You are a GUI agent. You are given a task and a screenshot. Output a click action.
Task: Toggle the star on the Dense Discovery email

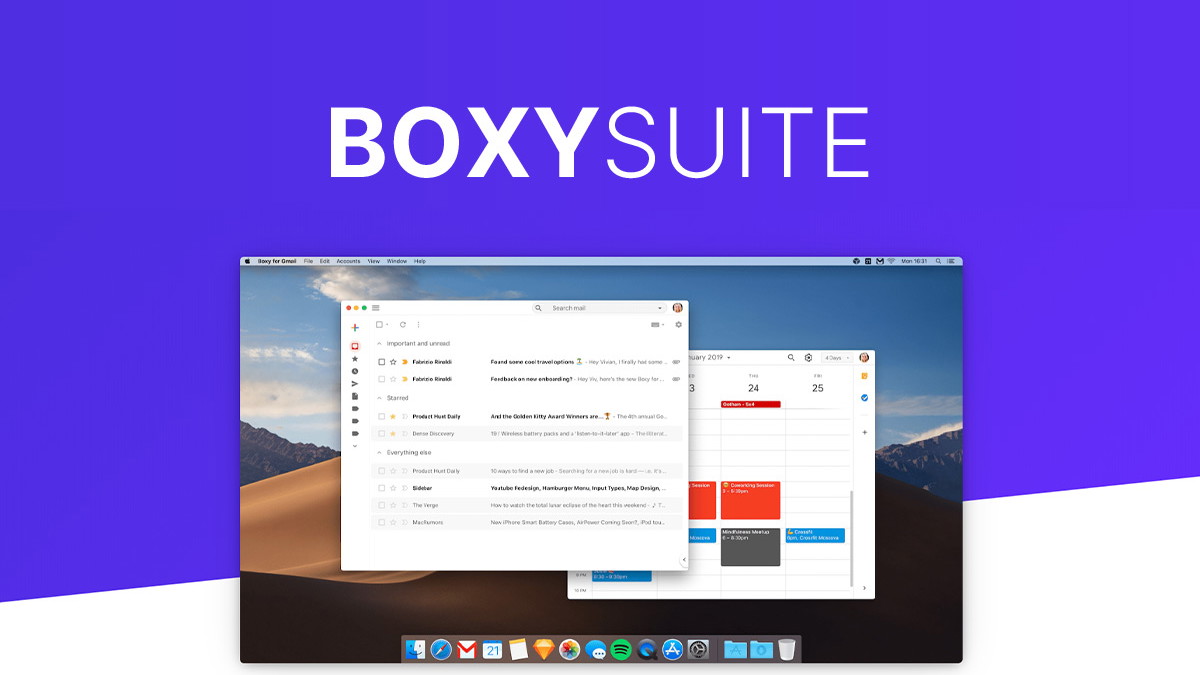pos(393,434)
